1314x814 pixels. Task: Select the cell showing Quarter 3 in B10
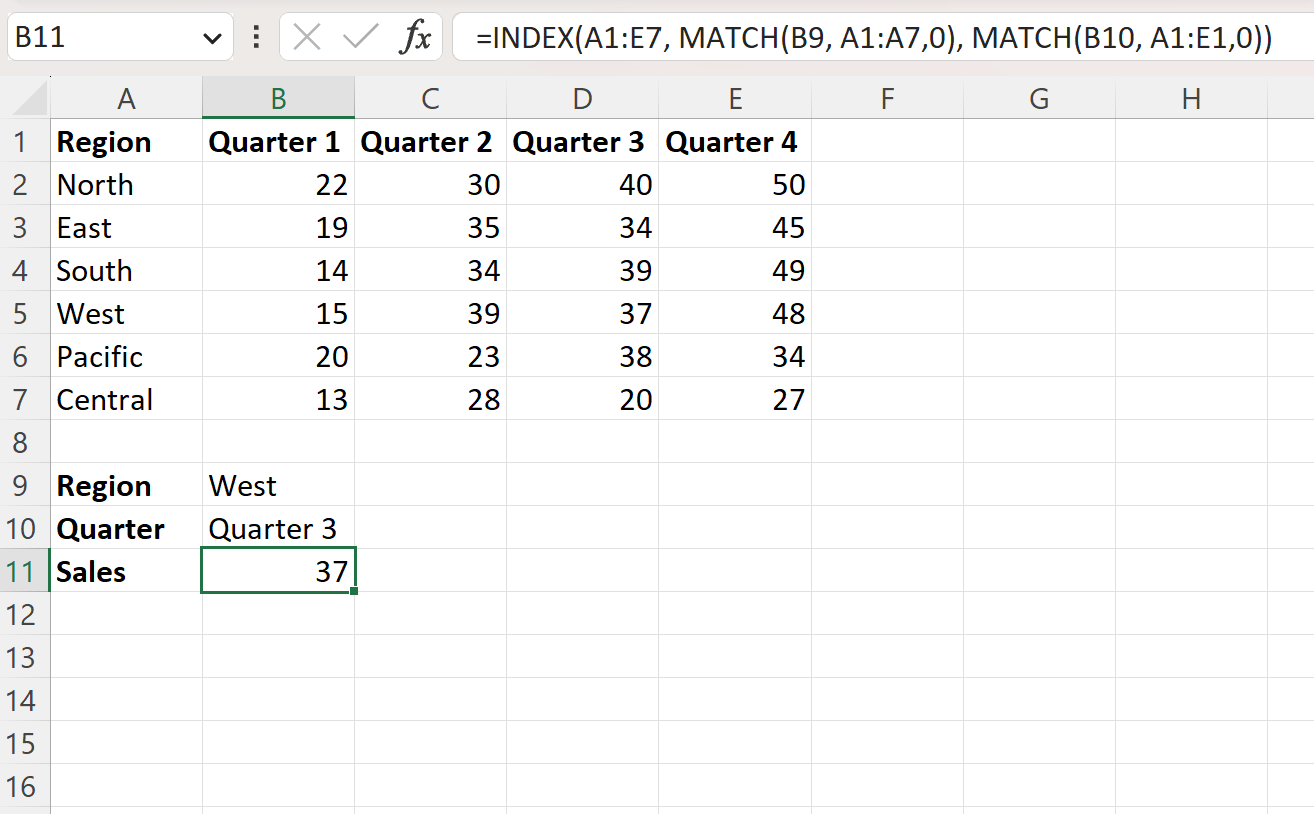(x=278, y=528)
